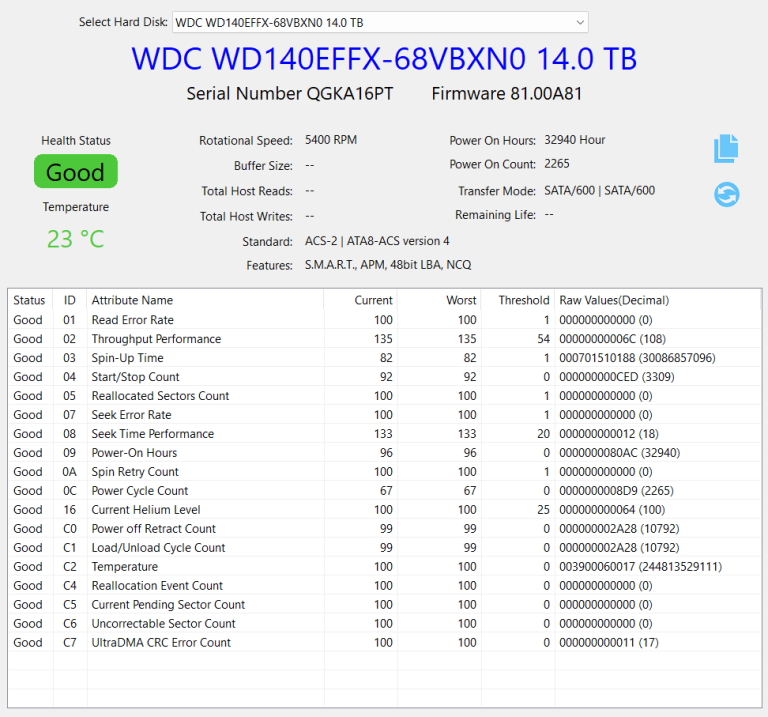The width and height of the screenshot is (768, 717).
Task: Select the Temperature attribute row
Action: (x=384, y=567)
